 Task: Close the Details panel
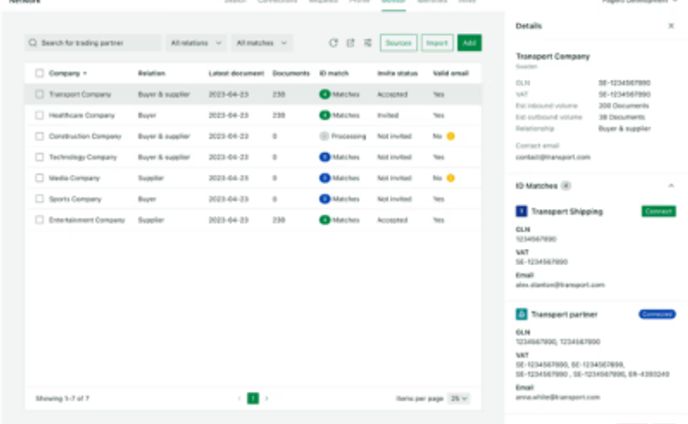pyautogui.click(x=670, y=25)
